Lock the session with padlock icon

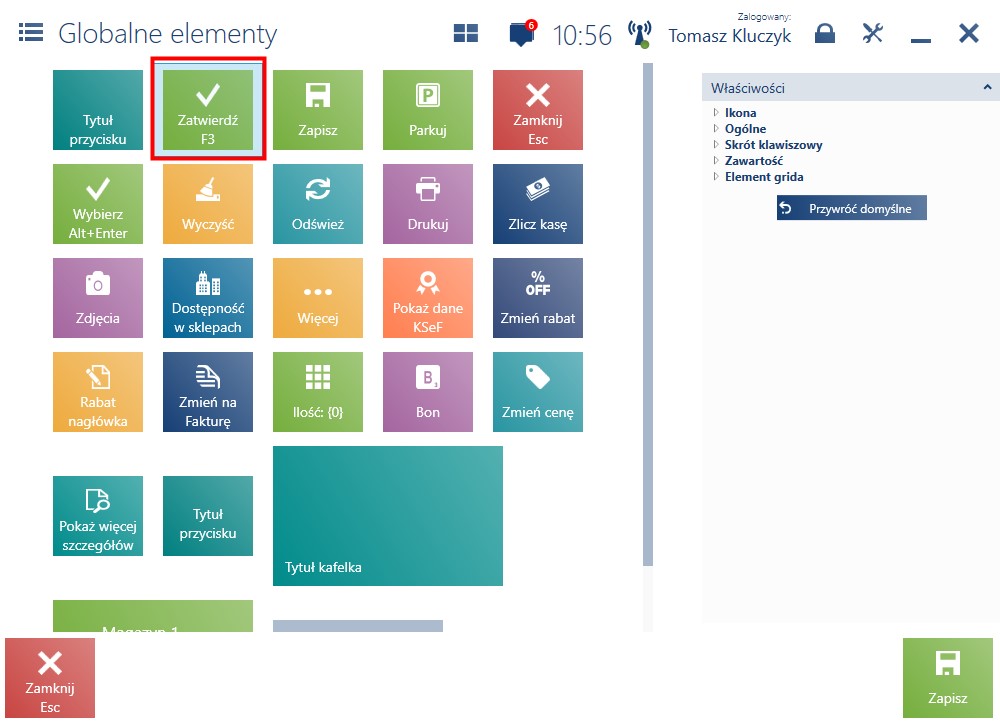pos(825,33)
